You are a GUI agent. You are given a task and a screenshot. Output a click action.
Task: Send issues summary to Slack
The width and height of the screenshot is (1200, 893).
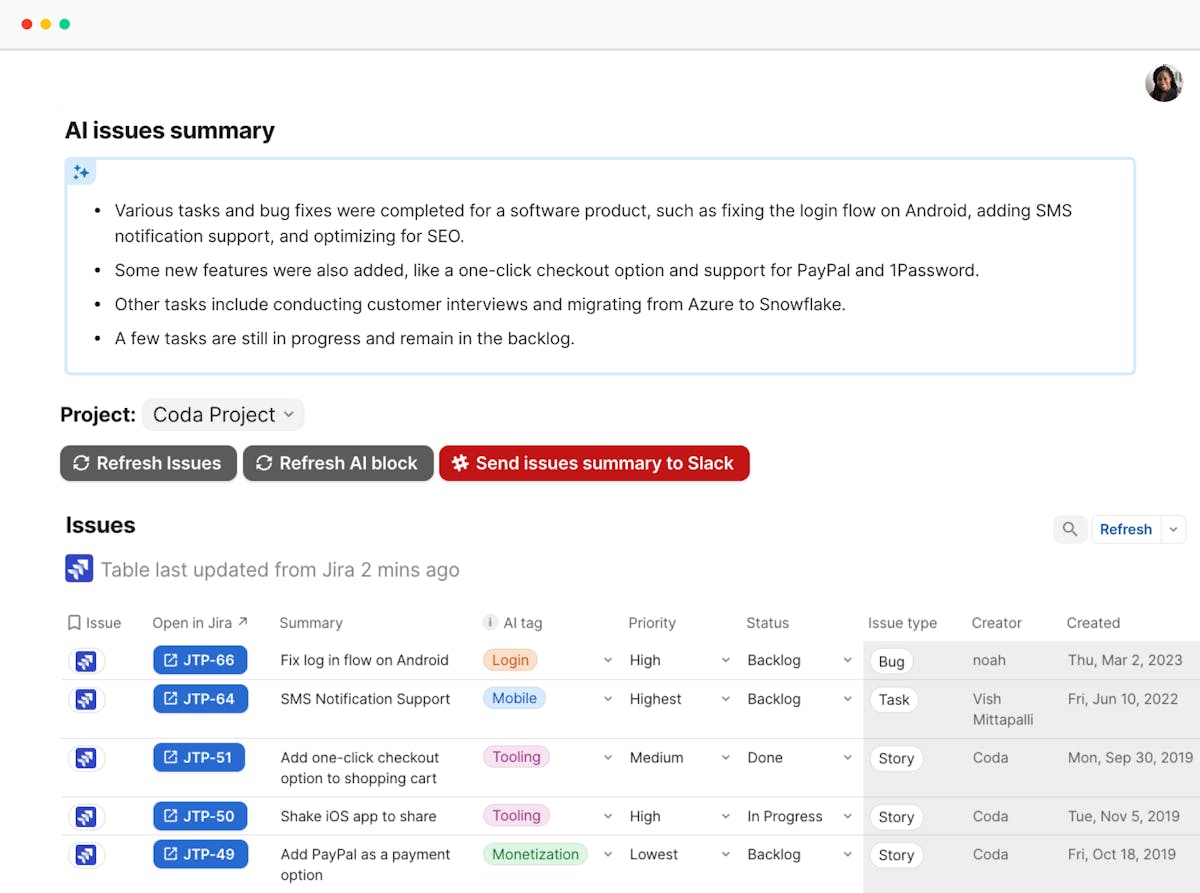[x=594, y=463]
